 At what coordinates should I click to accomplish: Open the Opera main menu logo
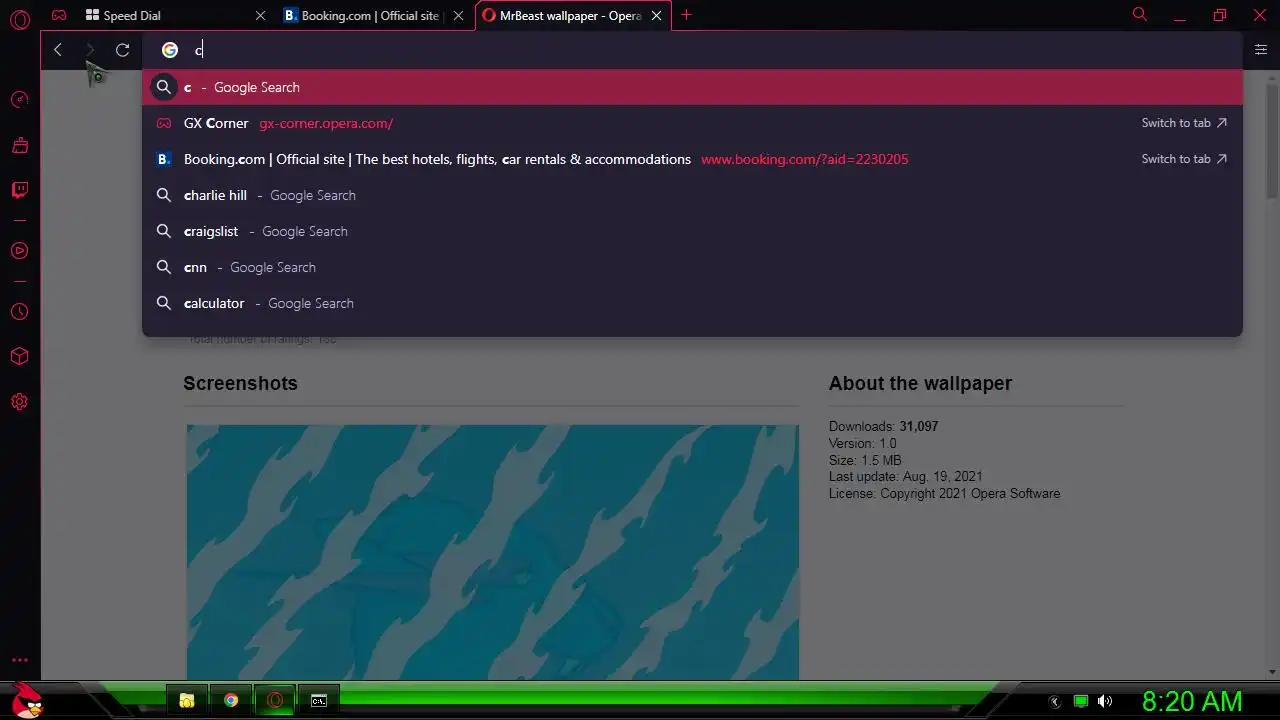point(19,18)
